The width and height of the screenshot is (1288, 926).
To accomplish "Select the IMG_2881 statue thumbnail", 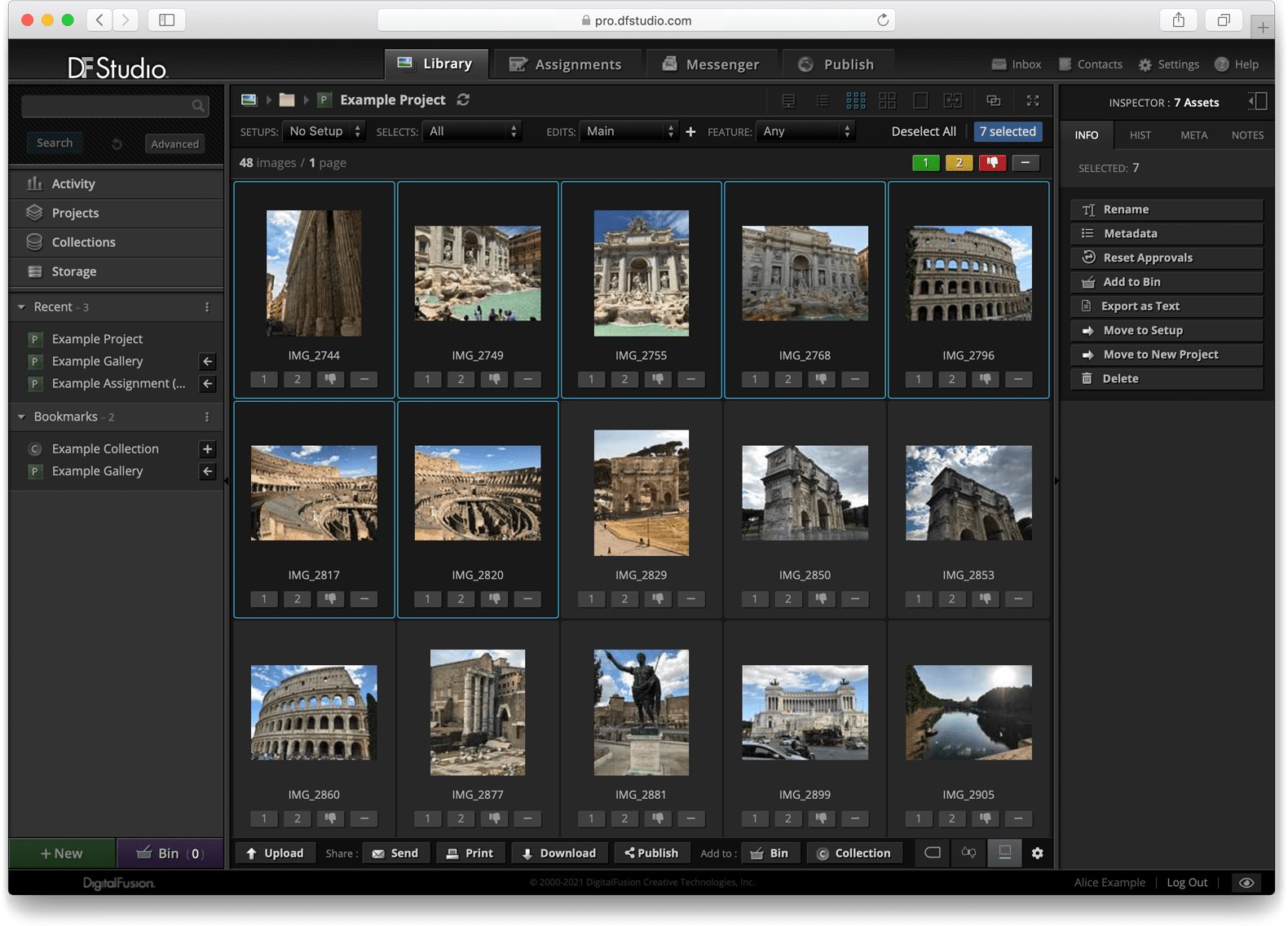I will [x=641, y=712].
